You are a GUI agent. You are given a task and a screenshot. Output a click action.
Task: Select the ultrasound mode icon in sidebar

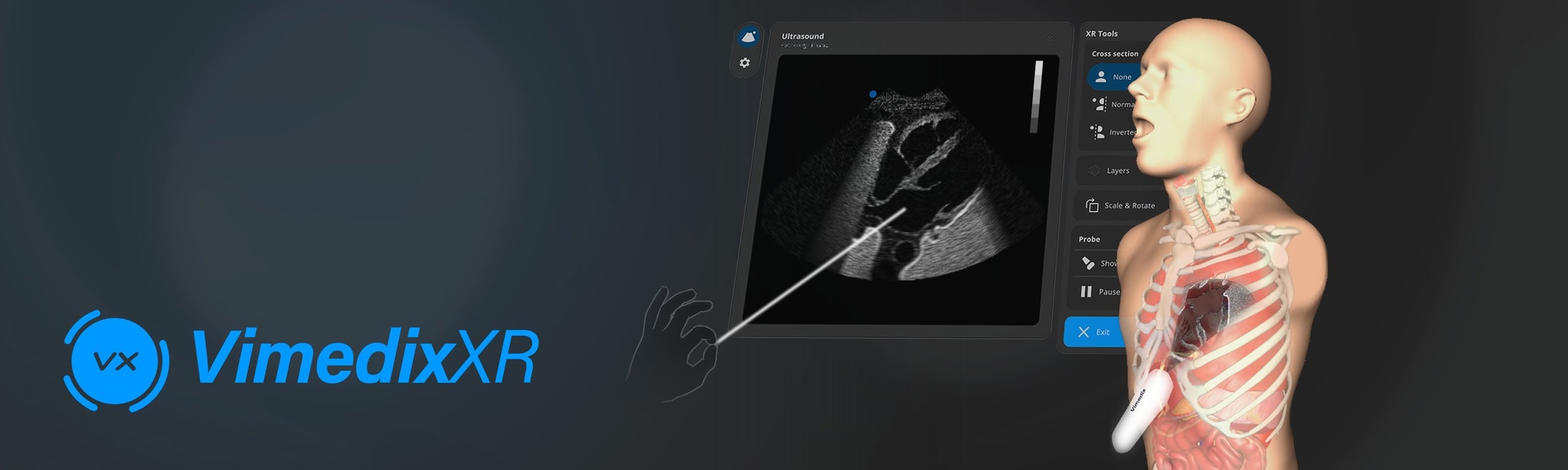point(748,37)
